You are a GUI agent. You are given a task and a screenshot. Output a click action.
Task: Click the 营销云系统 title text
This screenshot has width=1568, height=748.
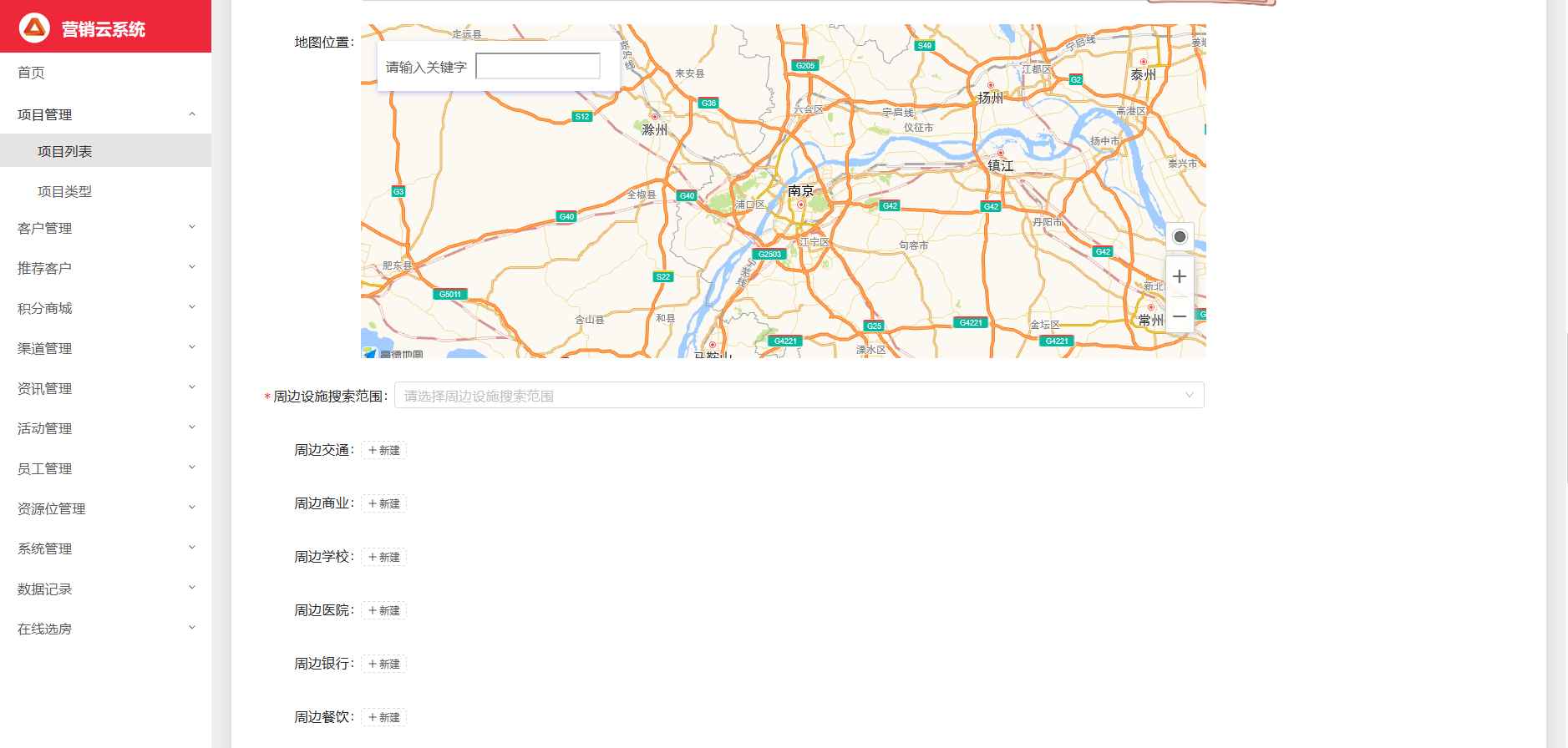click(x=104, y=29)
